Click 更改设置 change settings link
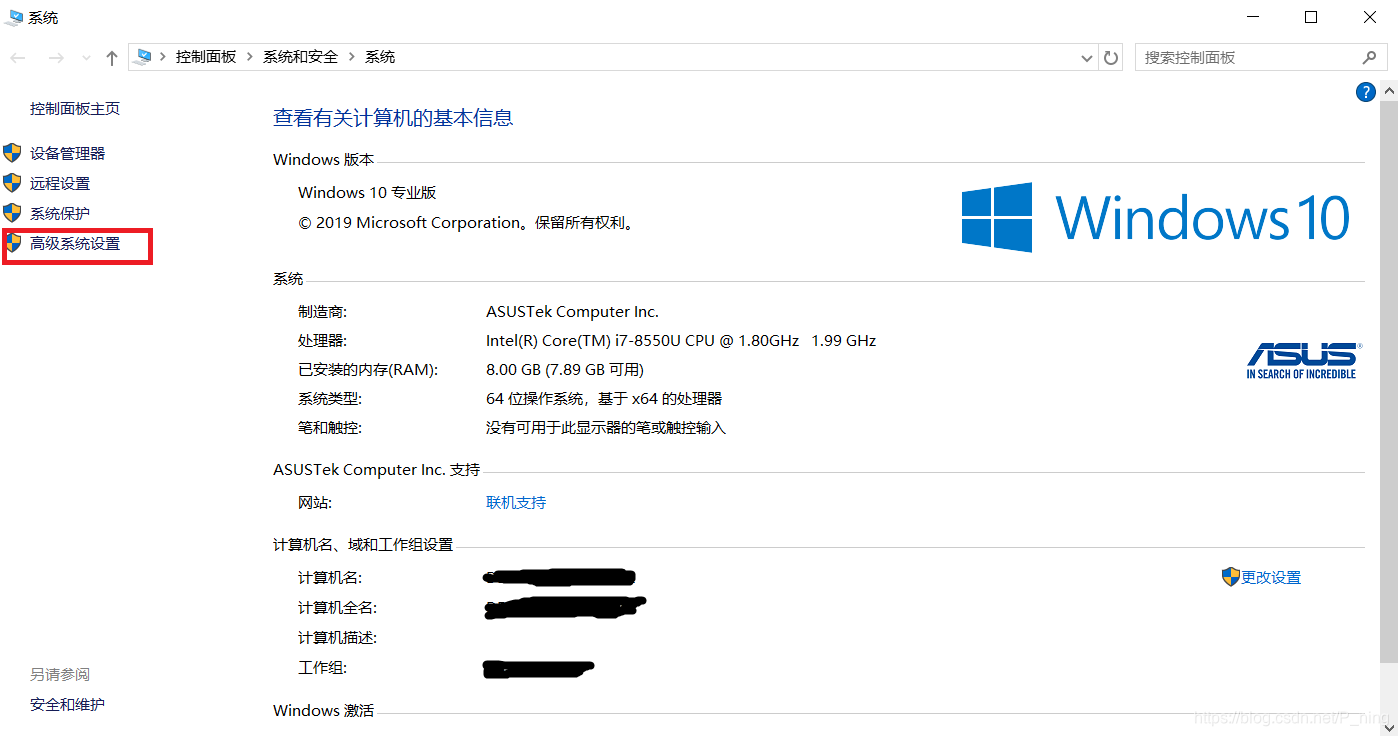The height and width of the screenshot is (736, 1398). tap(1271, 577)
